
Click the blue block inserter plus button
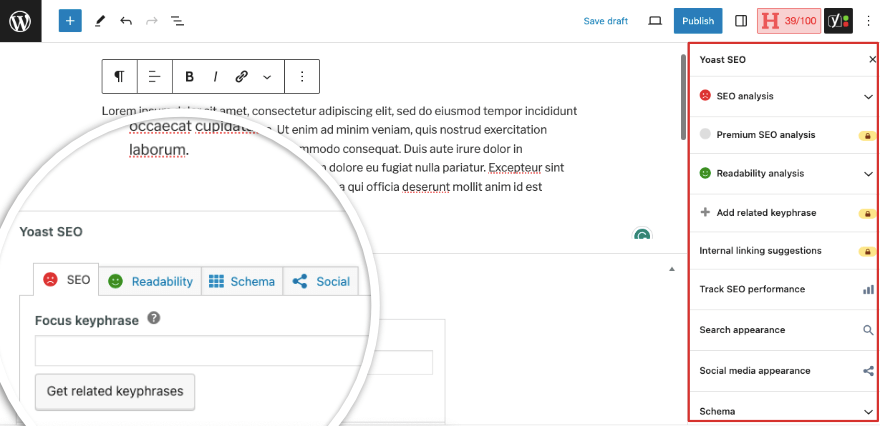70,21
